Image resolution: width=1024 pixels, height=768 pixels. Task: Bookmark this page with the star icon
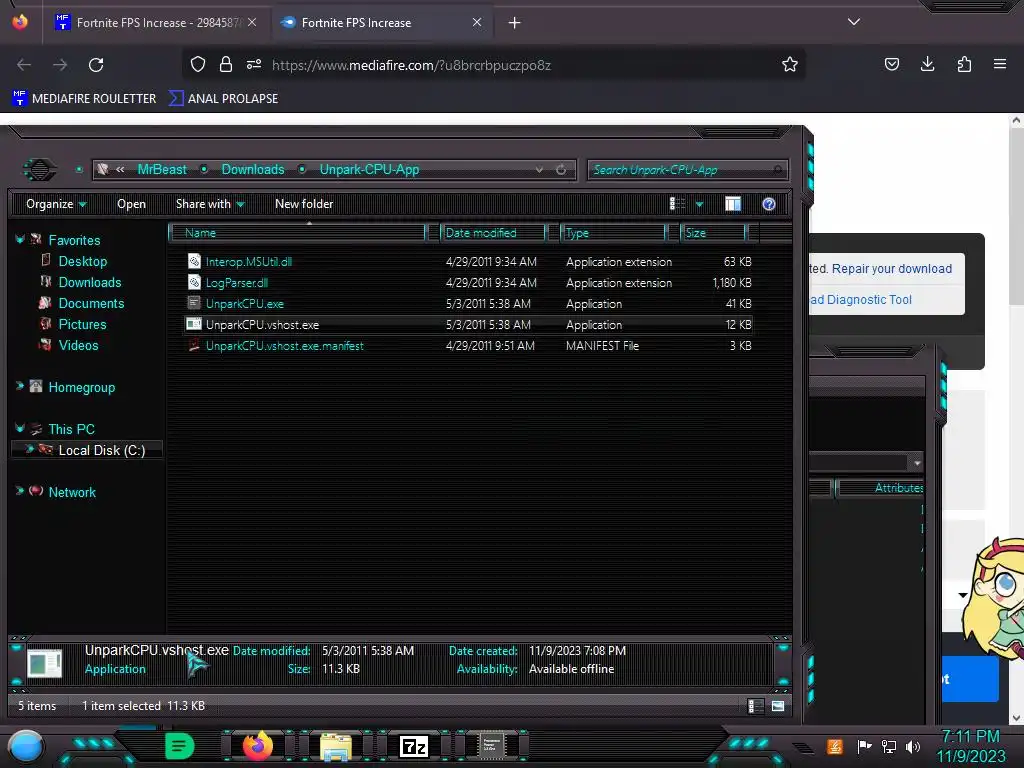click(x=790, y=64)
